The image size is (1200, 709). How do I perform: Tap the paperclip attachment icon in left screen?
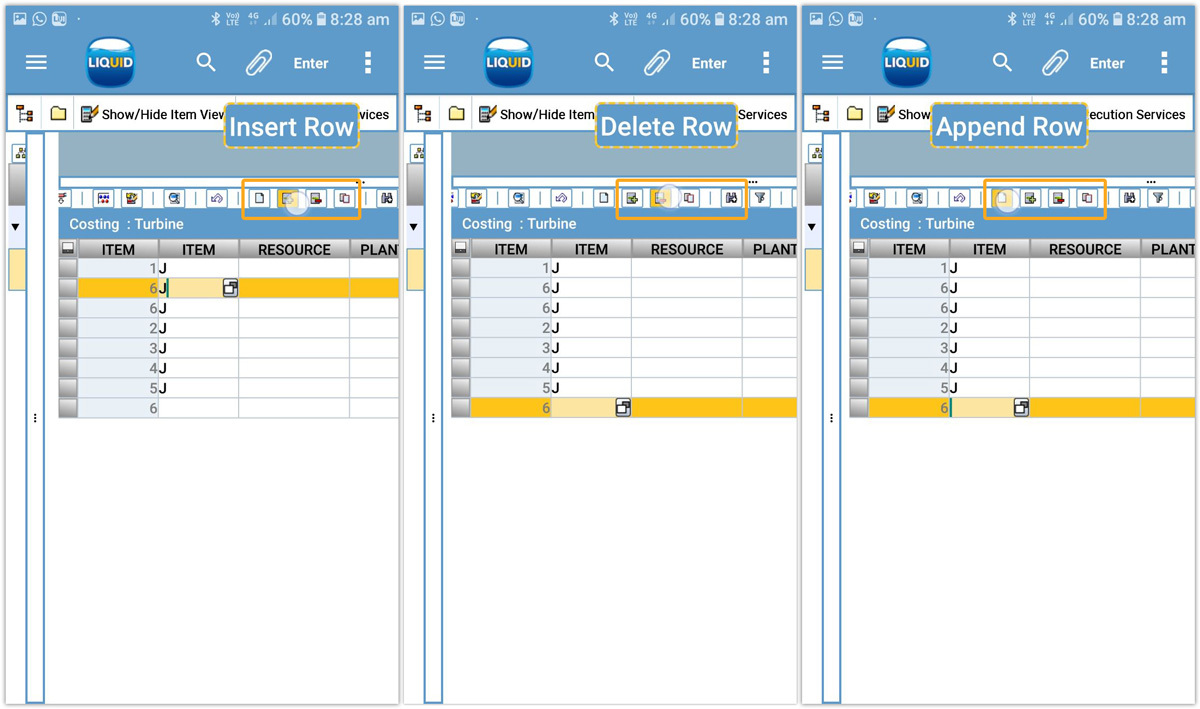point(259,63)
